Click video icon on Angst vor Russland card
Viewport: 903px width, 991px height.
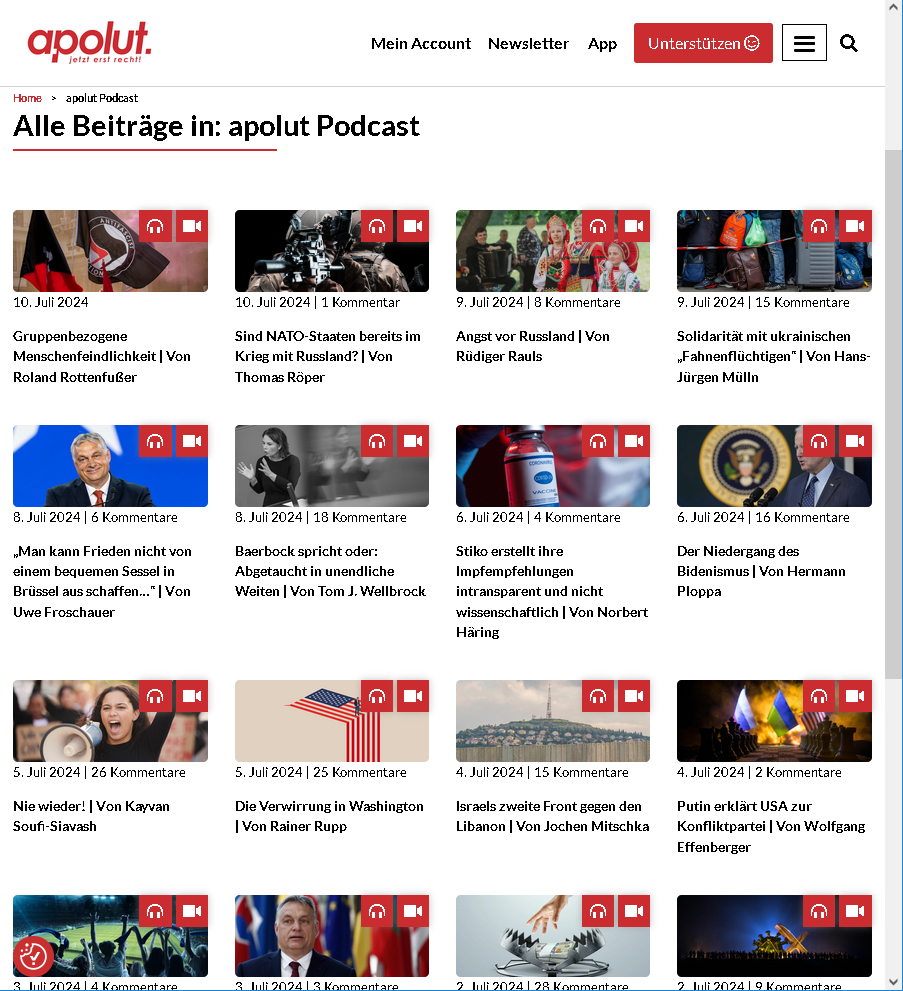click(x=634, y=226)
